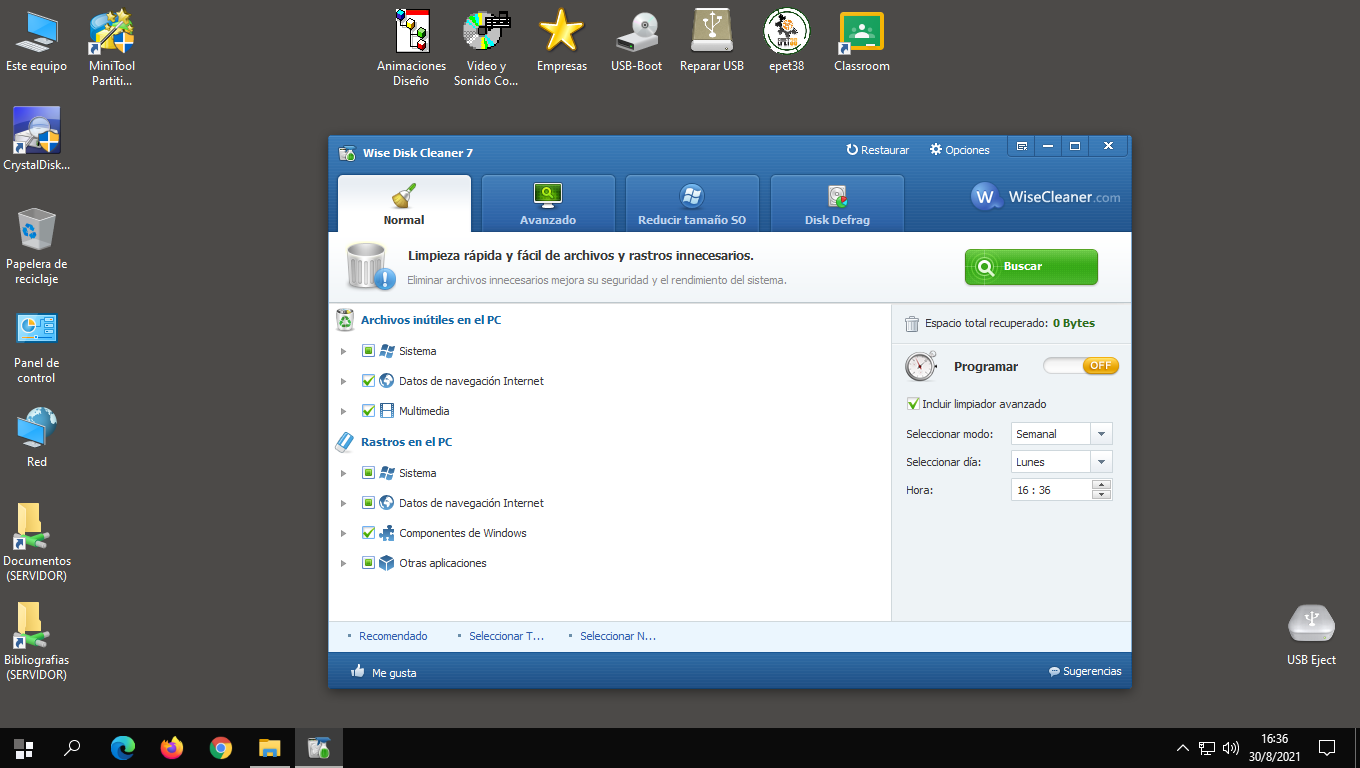The image size is (1360, 768).
Task: Open Windows Start menu
Action: (x=24, y=748)
